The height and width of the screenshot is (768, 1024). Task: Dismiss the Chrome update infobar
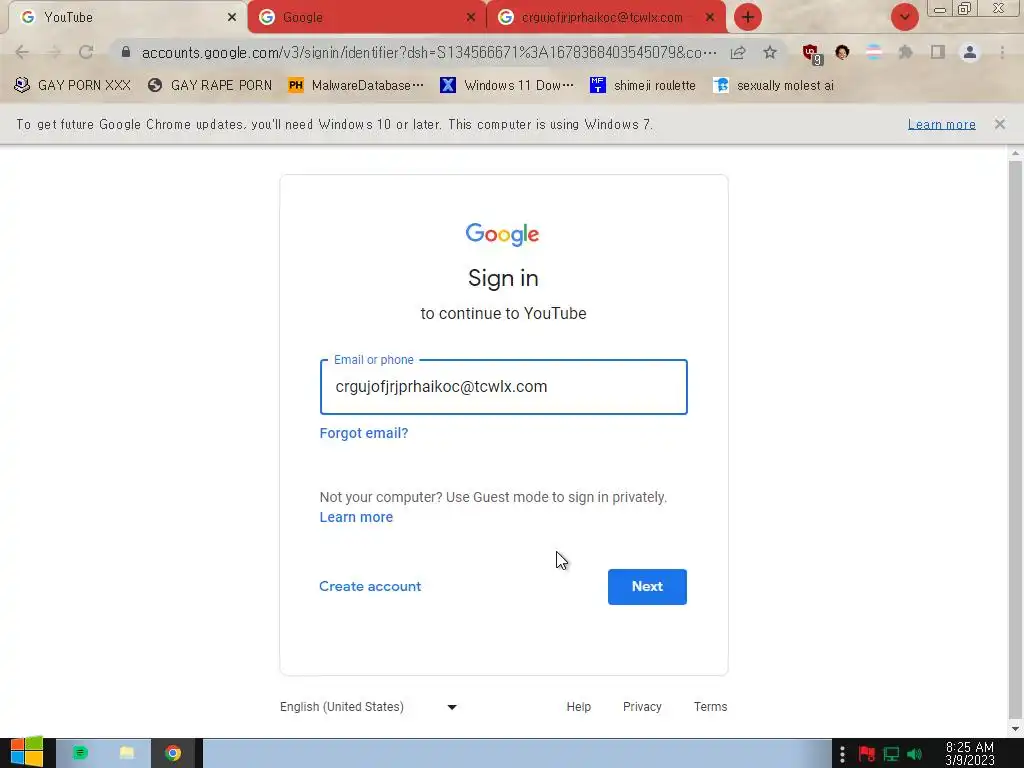click(999, 124)
